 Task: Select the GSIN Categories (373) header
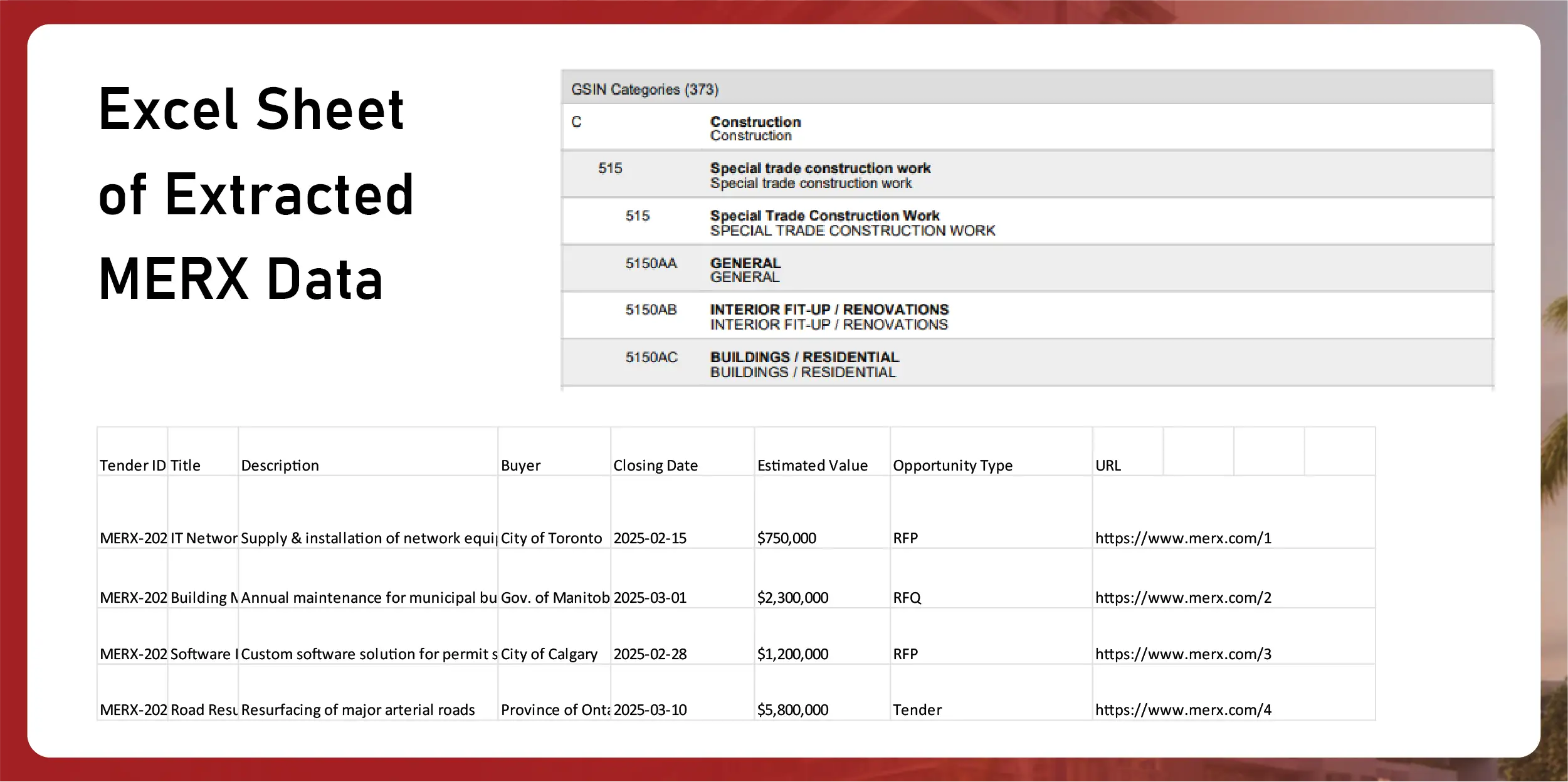(x=645, y=90)
